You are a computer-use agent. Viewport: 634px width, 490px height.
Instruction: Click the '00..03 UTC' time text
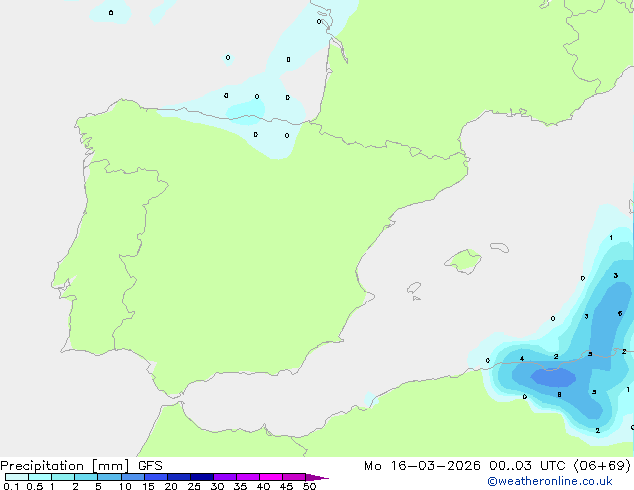(x=527, y=466)
